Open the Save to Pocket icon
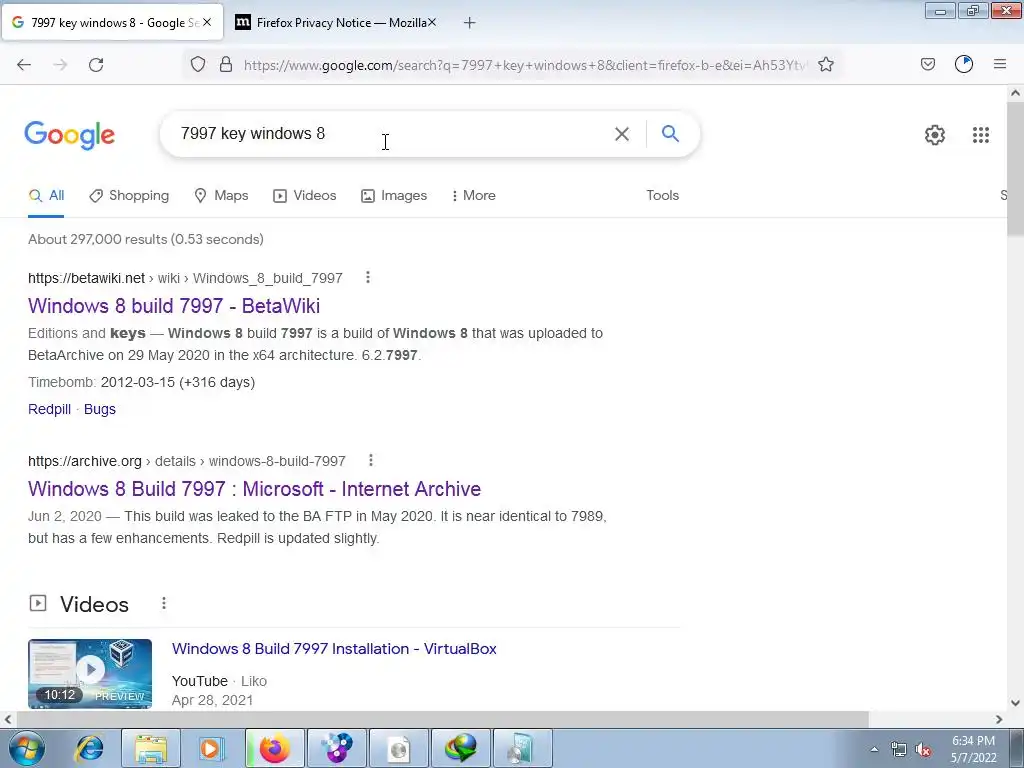Image resolution: width=1024 pixels, height=768 pixels. (x=927, y=64)
